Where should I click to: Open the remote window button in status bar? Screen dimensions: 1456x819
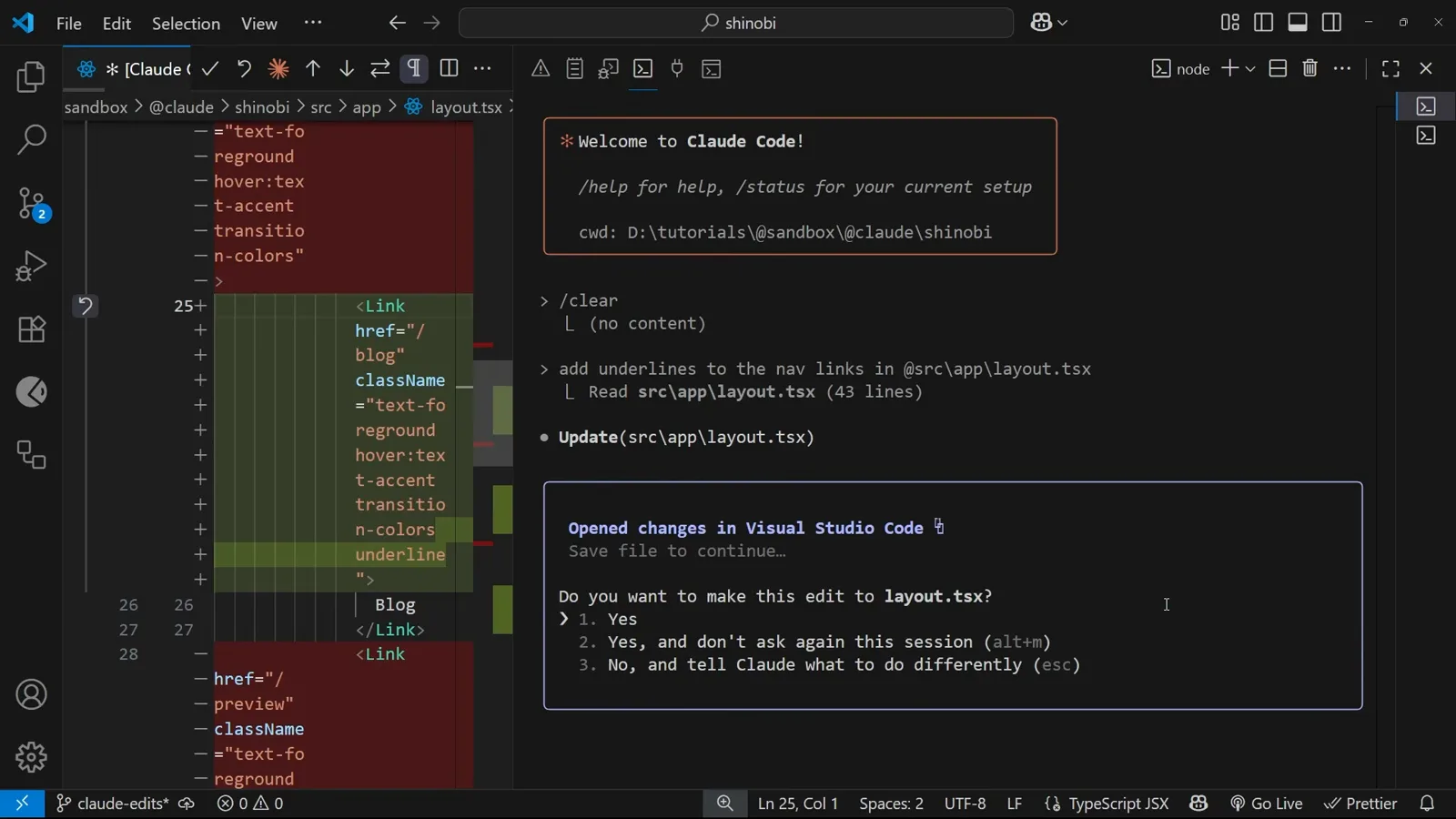coord(22,804)
